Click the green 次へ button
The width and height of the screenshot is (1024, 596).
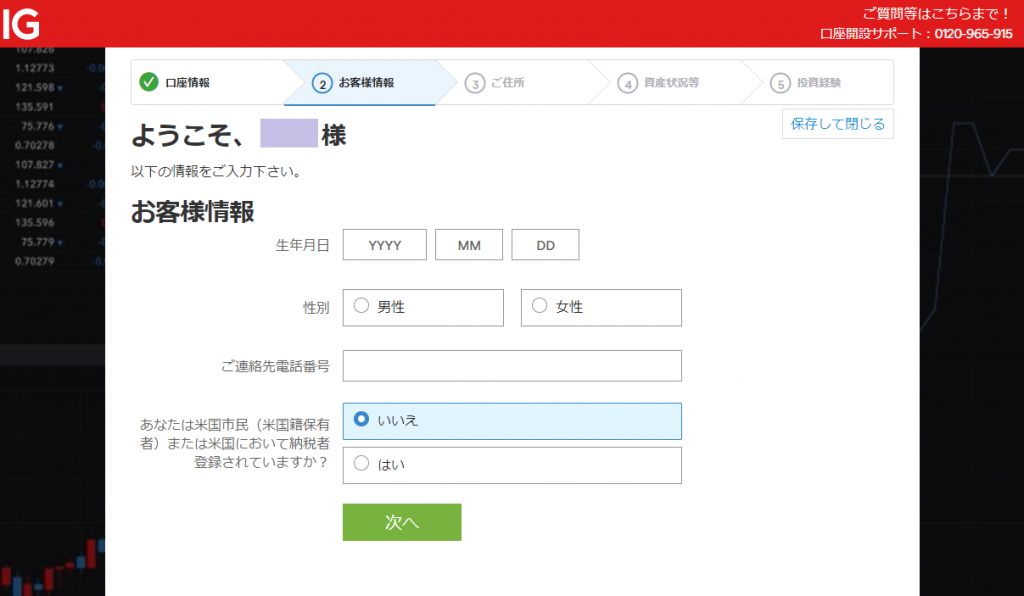click(402, 522)
